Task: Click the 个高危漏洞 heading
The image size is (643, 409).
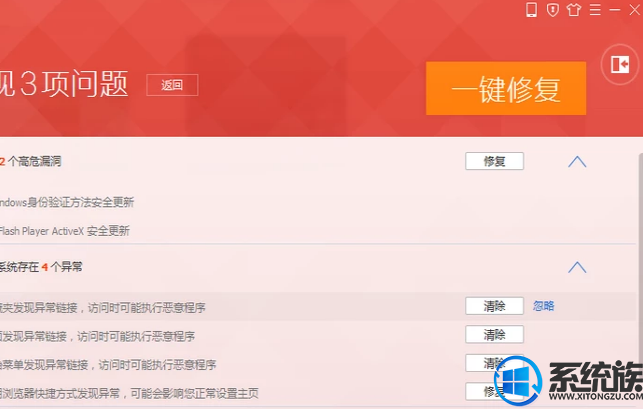Action: click(31, 162)
